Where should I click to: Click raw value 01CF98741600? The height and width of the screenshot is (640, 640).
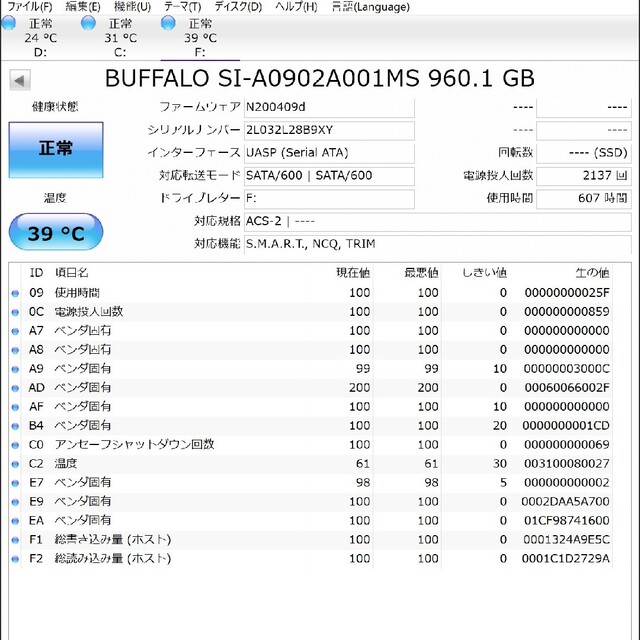click(567, 520)
